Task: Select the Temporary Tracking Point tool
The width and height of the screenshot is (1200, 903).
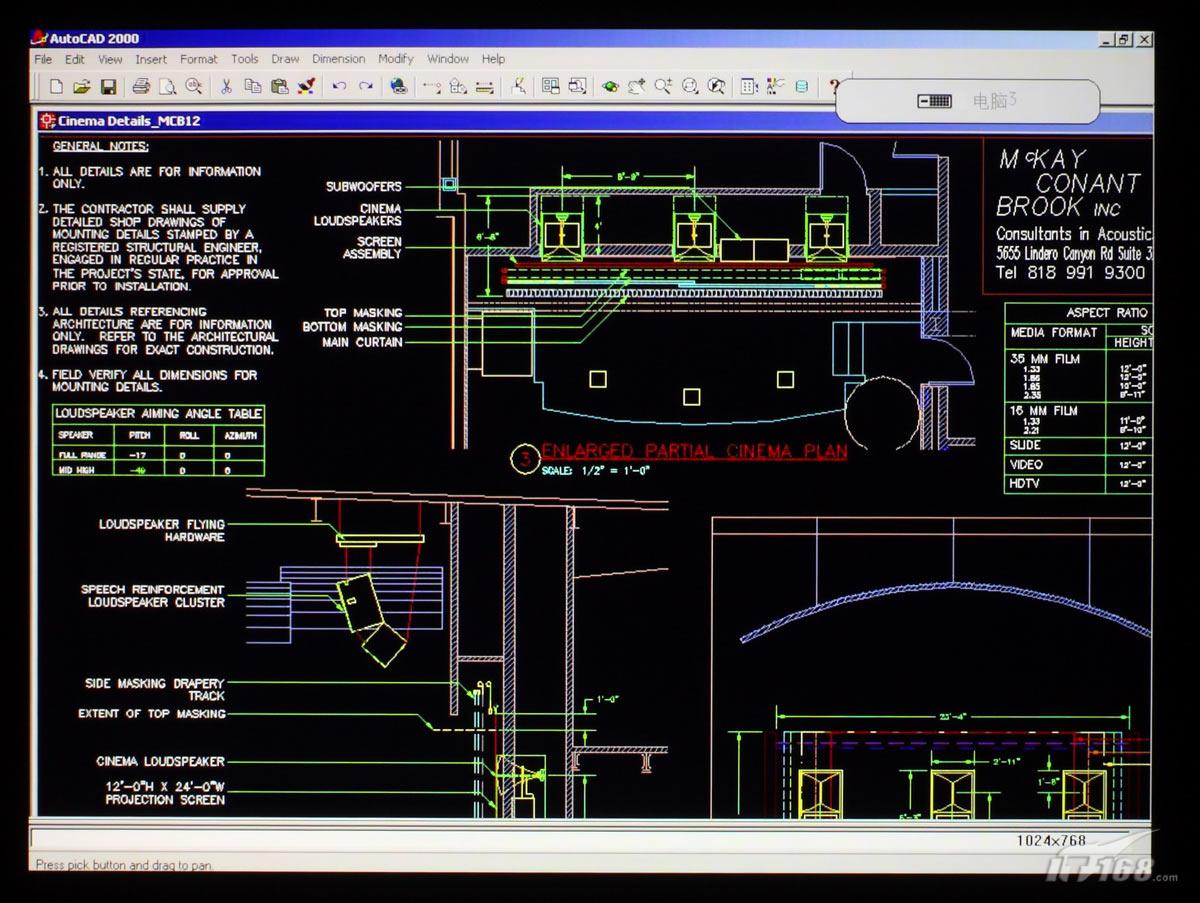Action: pyautogui.click(x=432, y=87)
